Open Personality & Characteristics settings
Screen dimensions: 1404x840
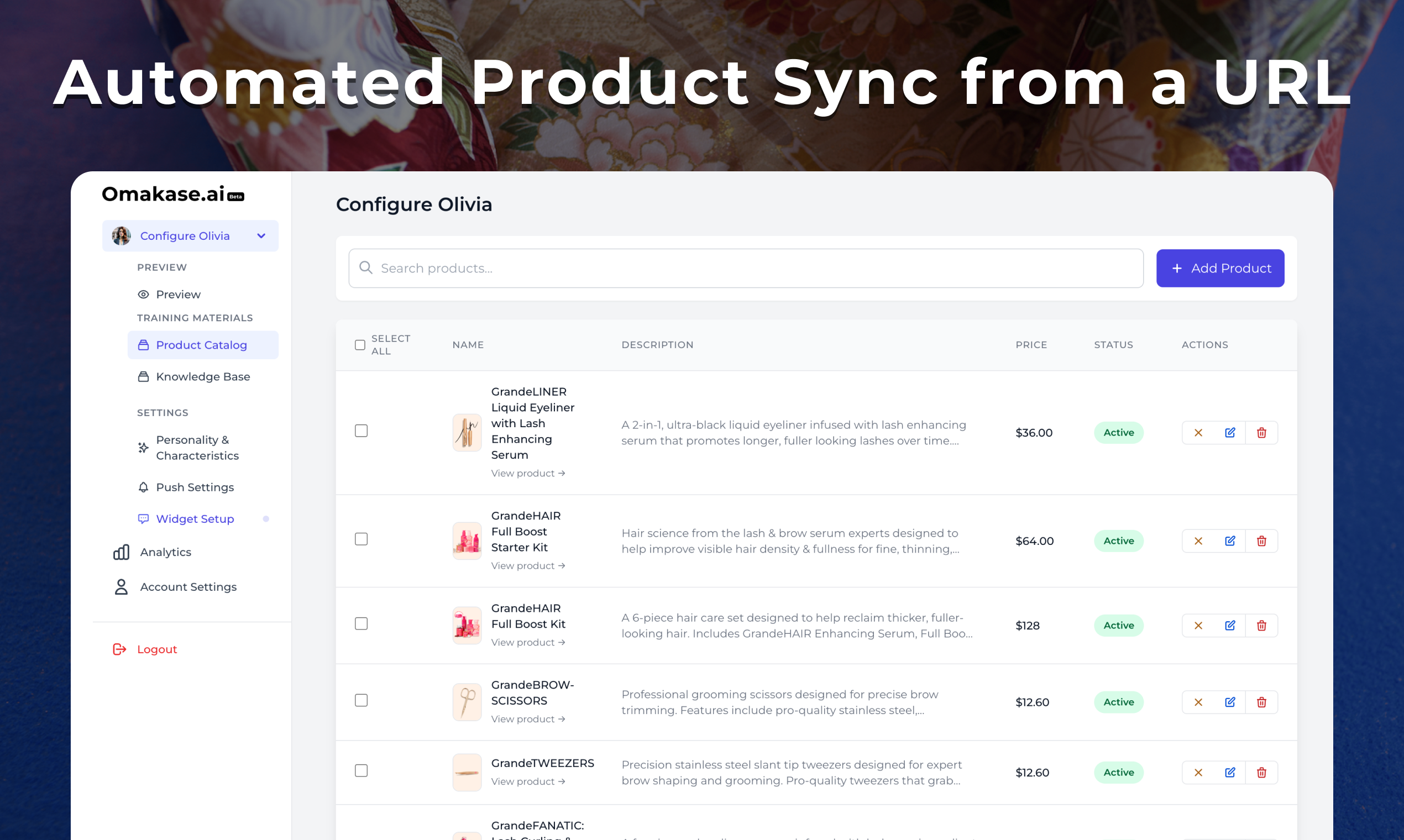(196, 447)
